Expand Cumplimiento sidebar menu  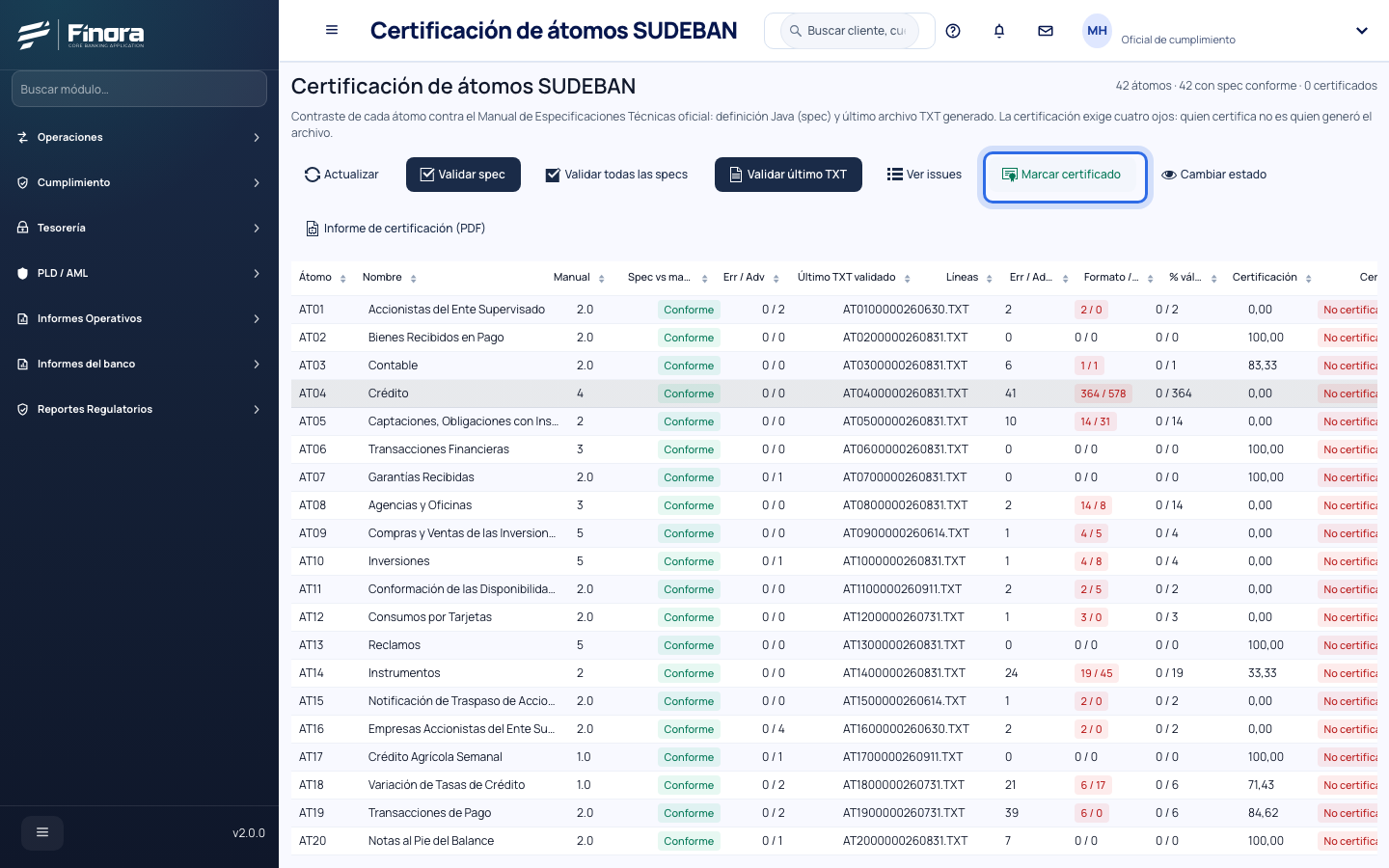click(x=139, y=182)
